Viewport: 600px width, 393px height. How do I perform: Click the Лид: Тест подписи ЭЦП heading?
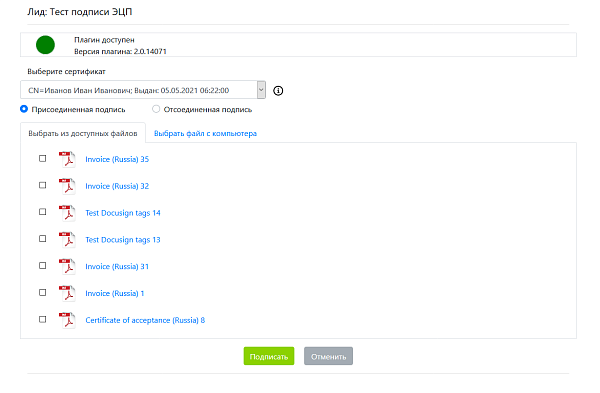coord(80,12)
